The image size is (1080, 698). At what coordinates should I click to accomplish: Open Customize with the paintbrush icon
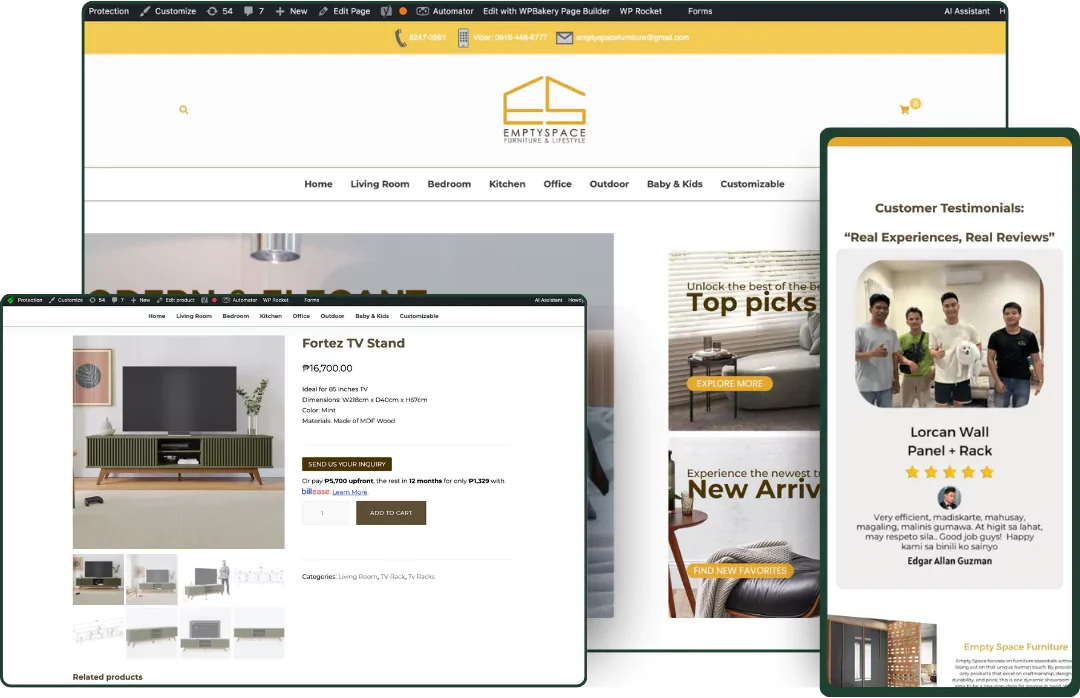(x=168, y=11)
